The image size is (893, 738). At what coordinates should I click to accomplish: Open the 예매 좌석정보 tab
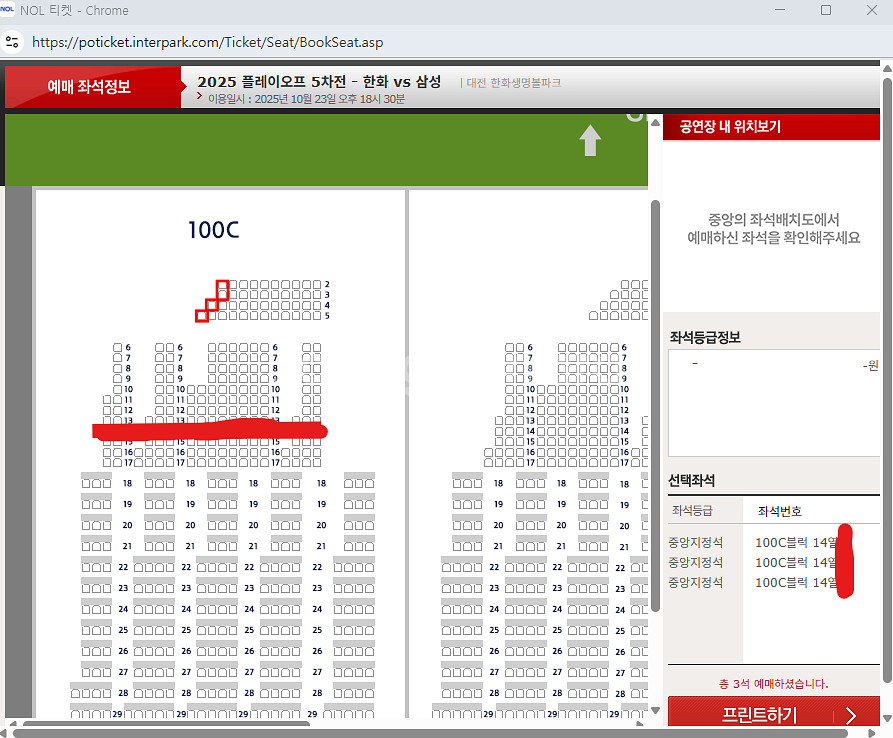[92, 87]
